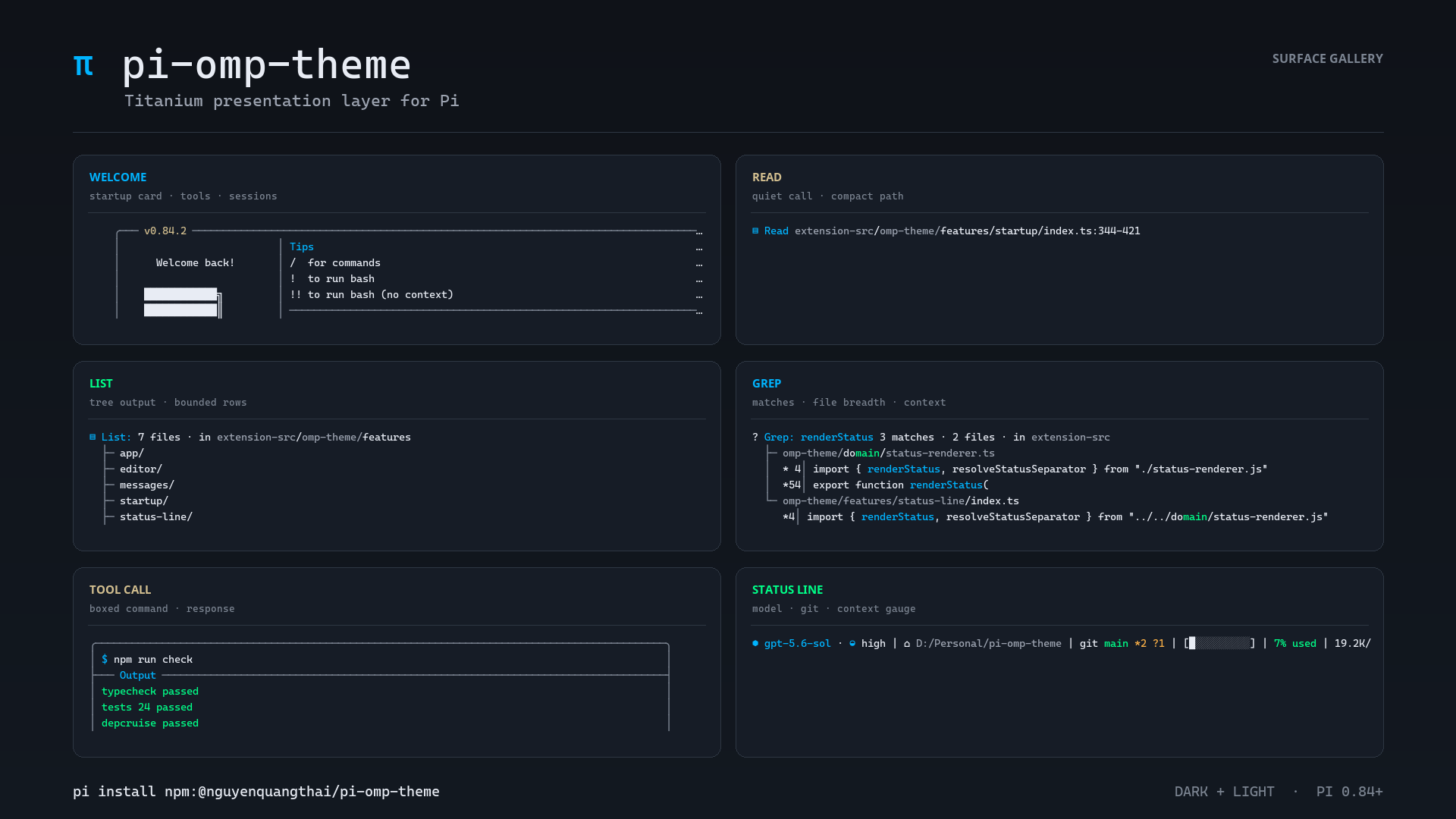Click the '3 matches' count
The height and width of the screenshot is (819, 1456).
coord(907,437)
